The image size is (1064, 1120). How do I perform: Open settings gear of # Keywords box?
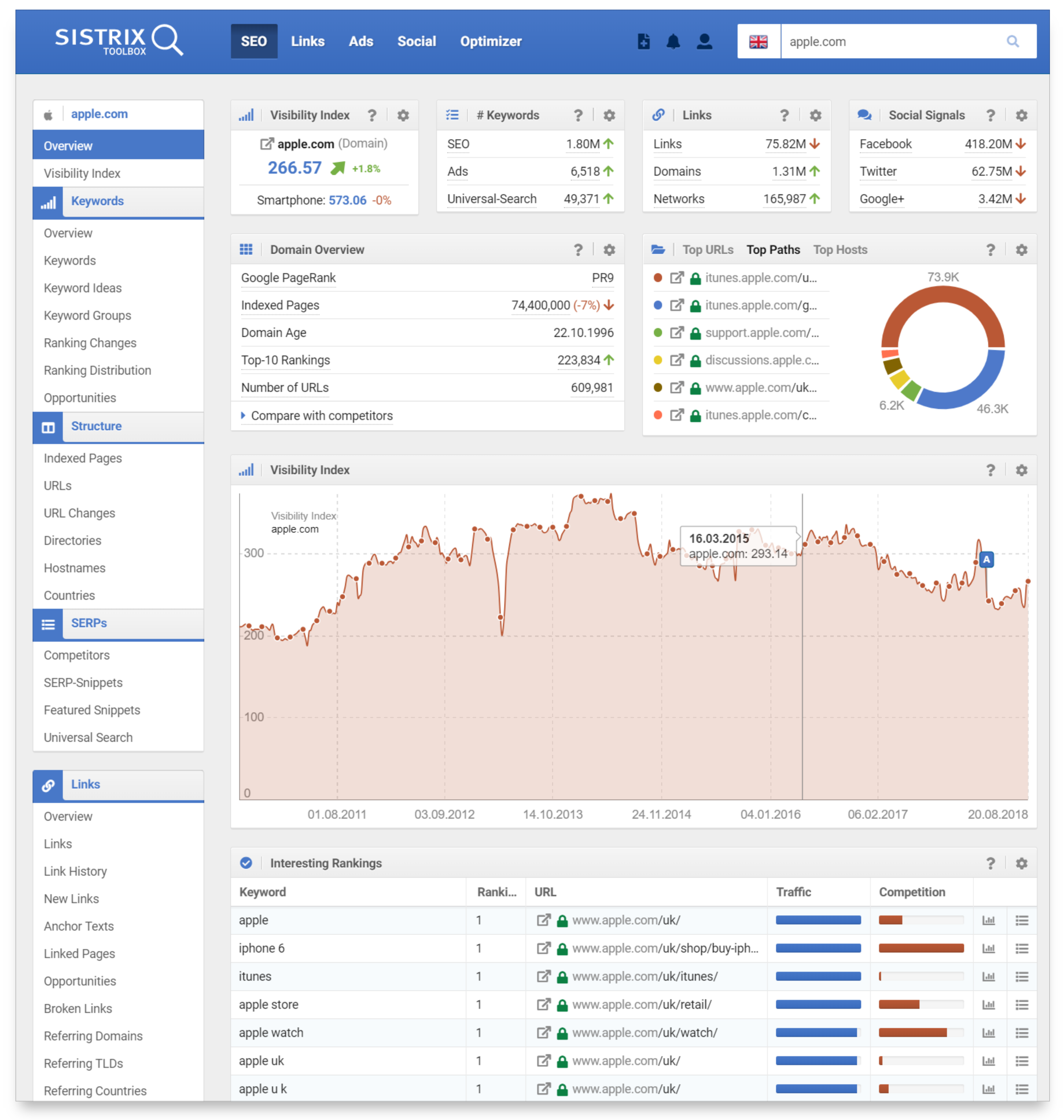coord(609,115)
